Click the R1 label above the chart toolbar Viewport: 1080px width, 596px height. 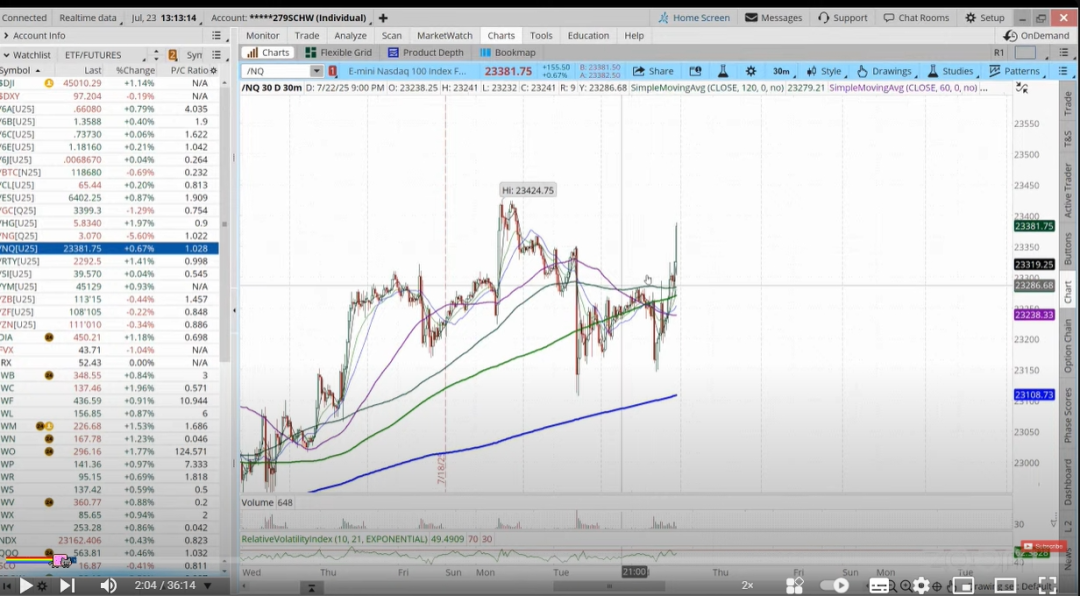[999, 53]
